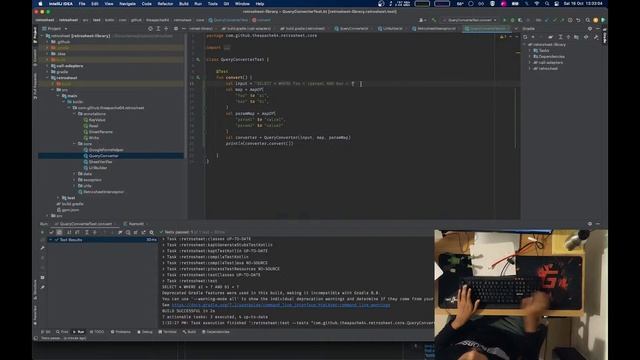The height and width of the screenshot is (360, 640).
Task: Select QueryConverter in the Project tree
Action: pos(104,156)
